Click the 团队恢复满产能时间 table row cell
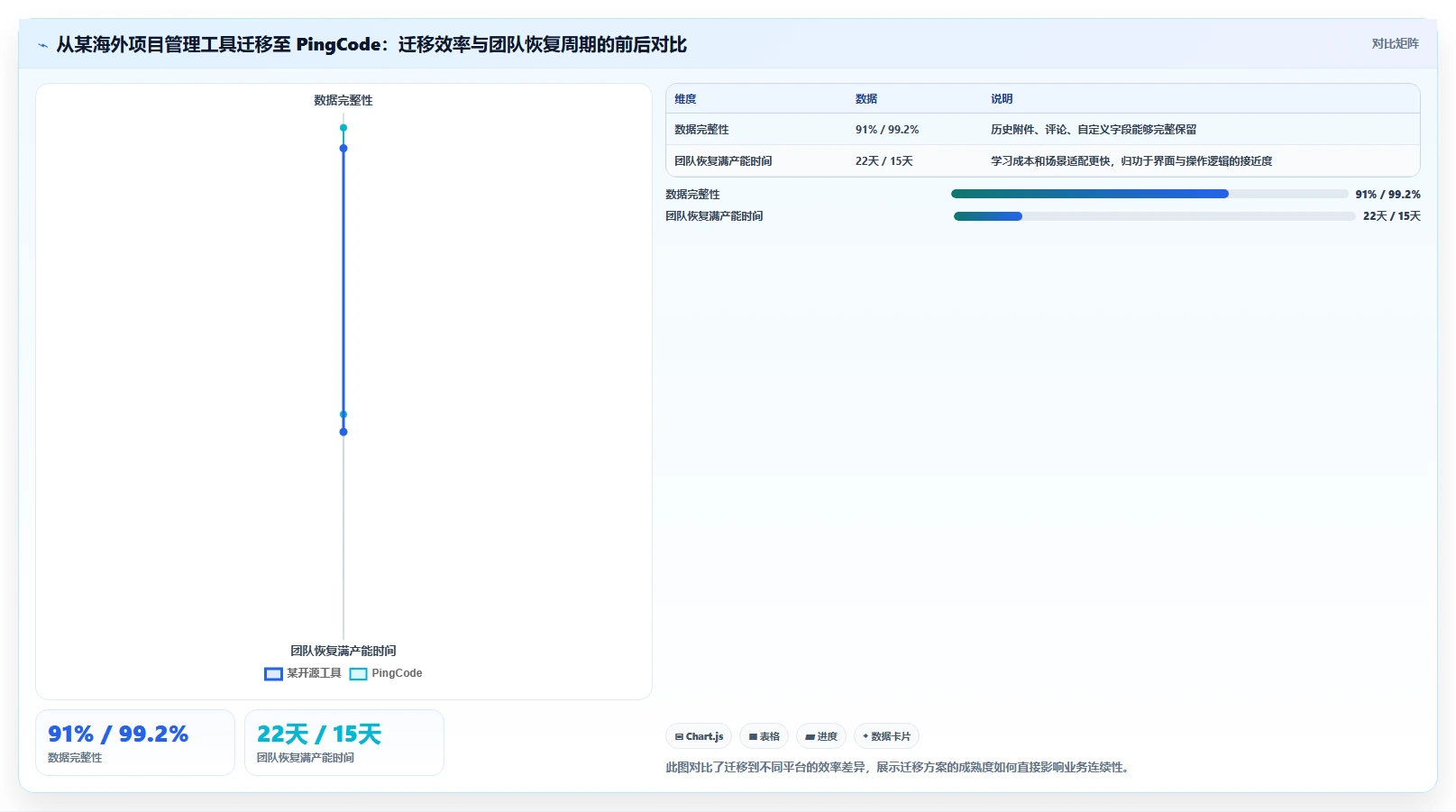 723,161
